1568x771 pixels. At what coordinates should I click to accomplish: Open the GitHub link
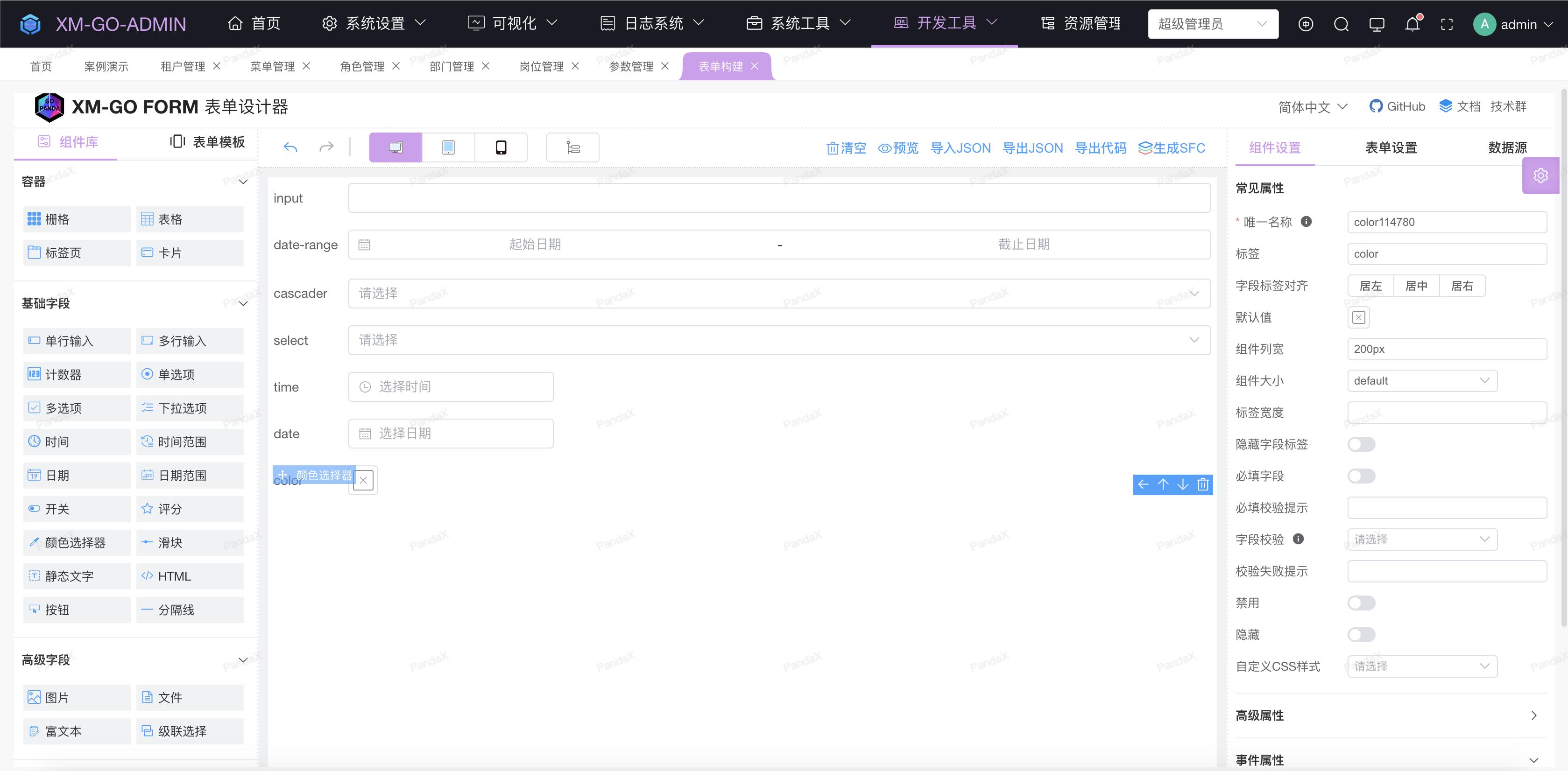click(1397, 106)
